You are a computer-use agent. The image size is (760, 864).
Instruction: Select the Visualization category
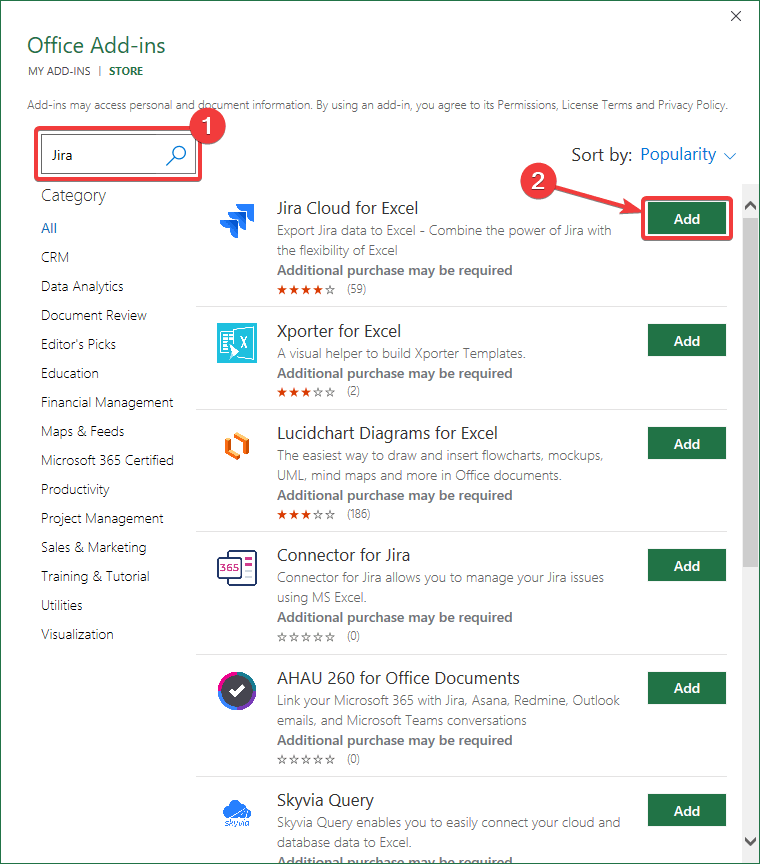tap(77, 635)
